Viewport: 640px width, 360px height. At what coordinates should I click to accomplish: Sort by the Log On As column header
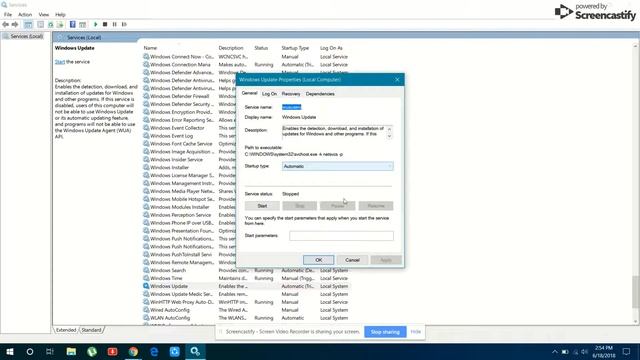click(x=331, y=48)
